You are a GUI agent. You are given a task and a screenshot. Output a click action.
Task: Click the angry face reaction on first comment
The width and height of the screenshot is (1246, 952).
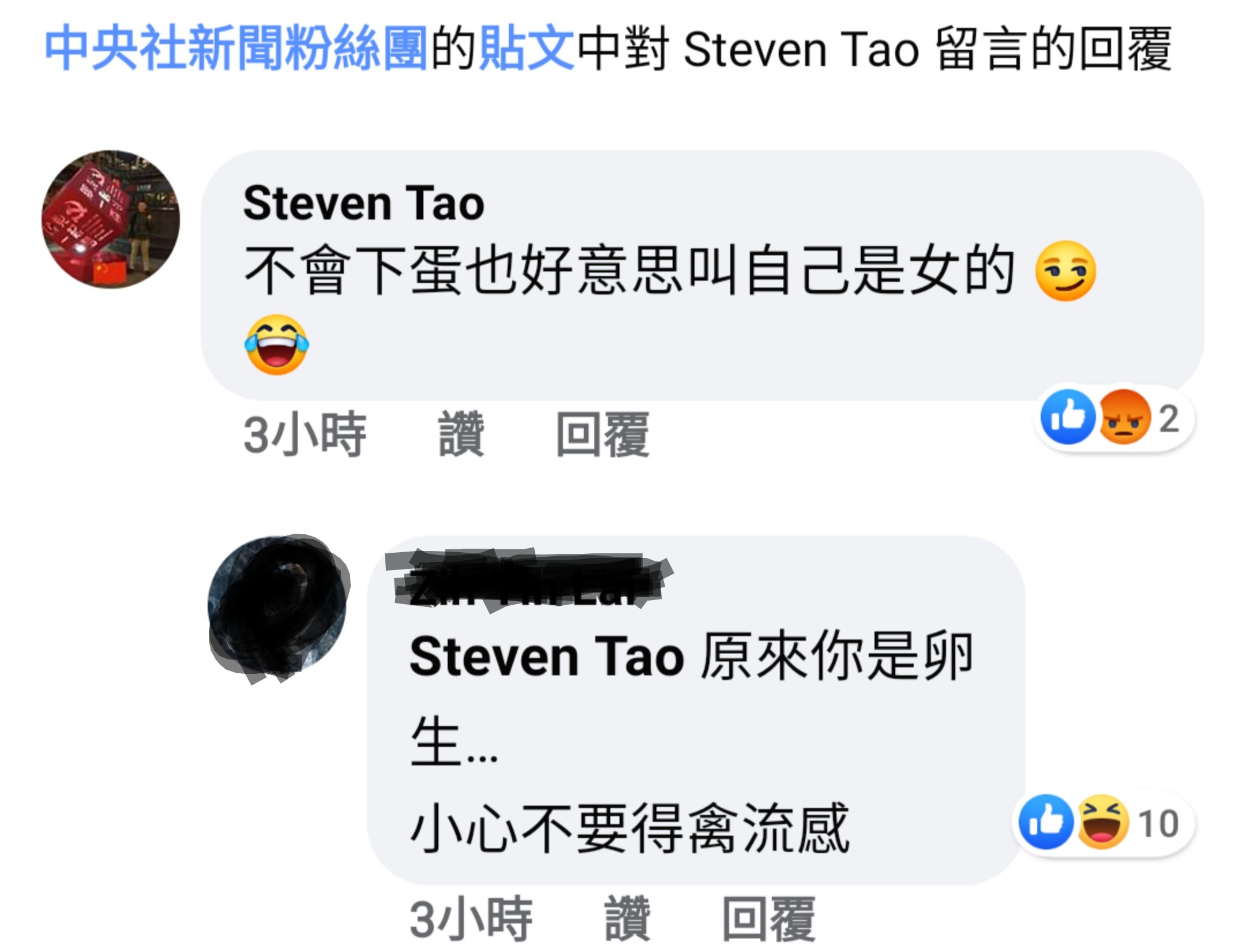click(x=1124, y=417)
